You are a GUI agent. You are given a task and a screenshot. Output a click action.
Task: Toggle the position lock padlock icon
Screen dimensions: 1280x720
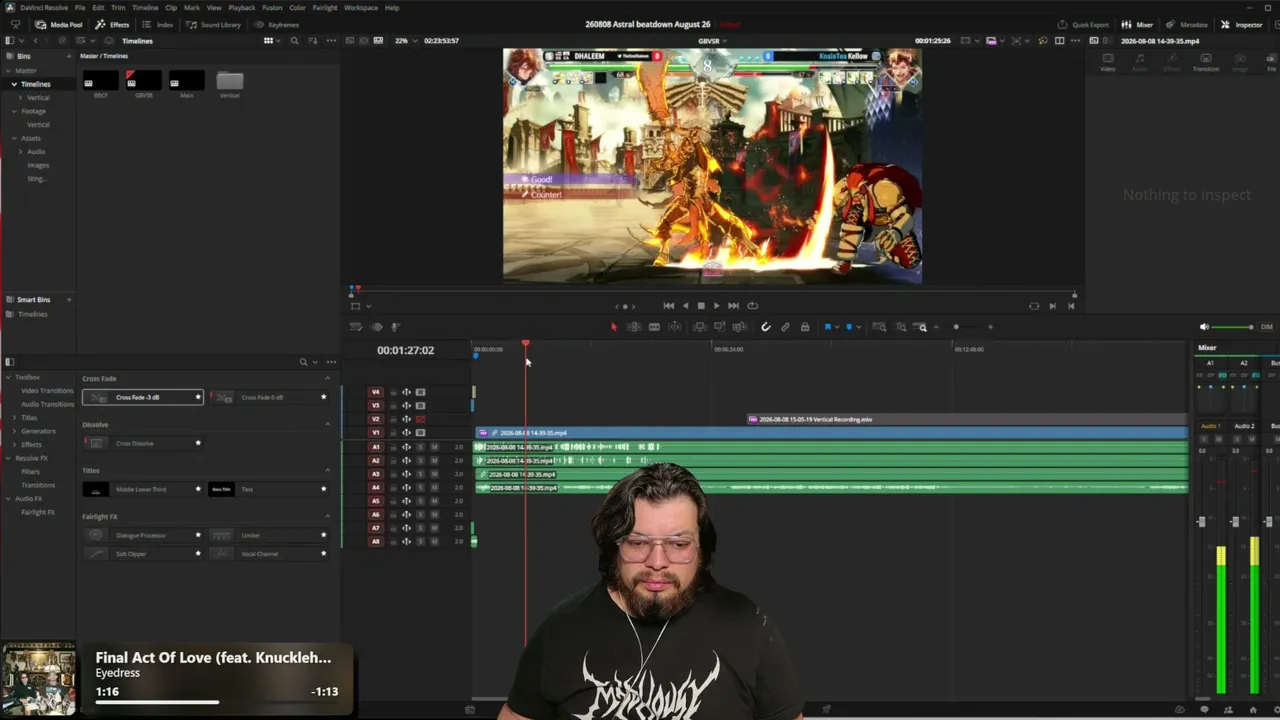pyautogui.click(x=805, y=327)
